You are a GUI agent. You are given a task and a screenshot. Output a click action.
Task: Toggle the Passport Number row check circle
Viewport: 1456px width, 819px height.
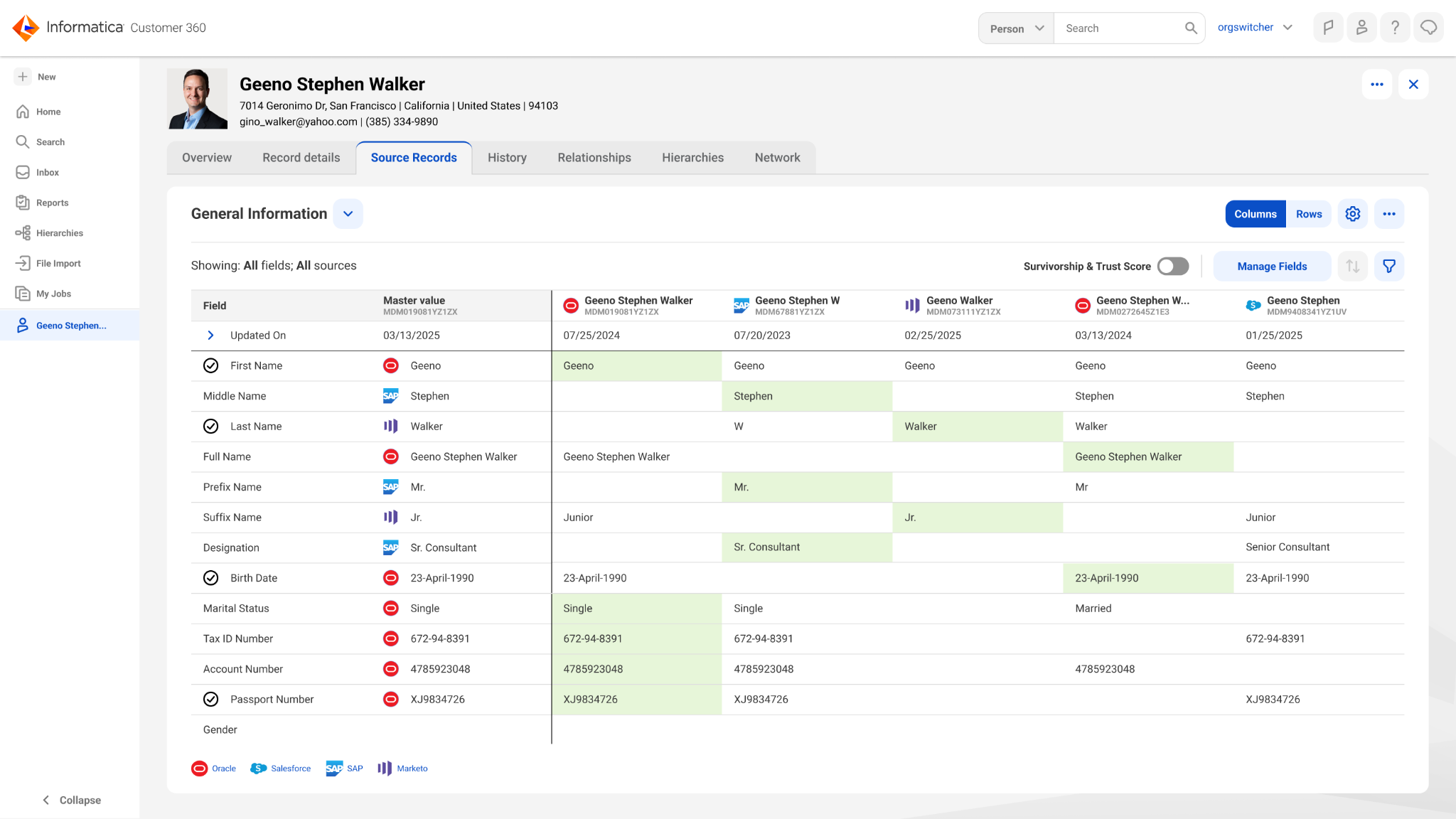click(211, 700)
